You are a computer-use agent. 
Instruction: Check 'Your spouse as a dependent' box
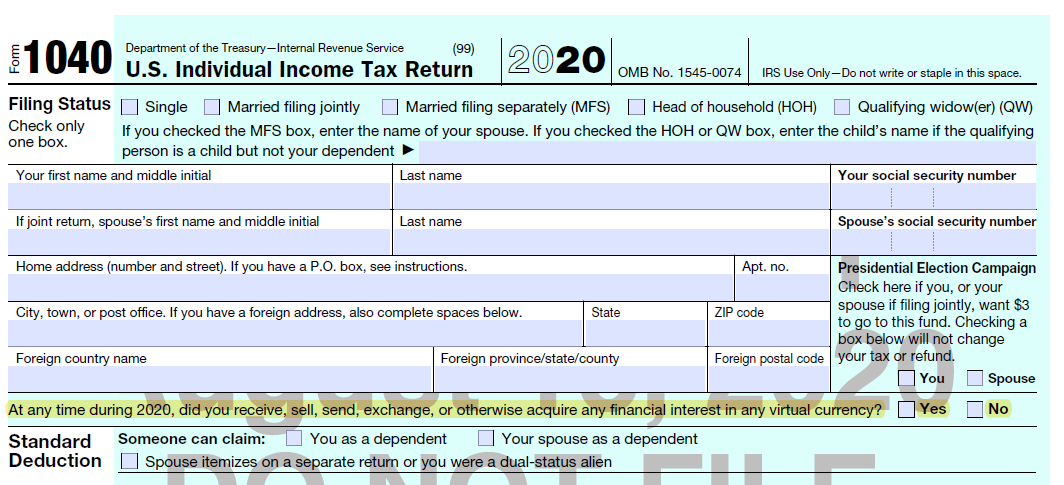[486, 438]
